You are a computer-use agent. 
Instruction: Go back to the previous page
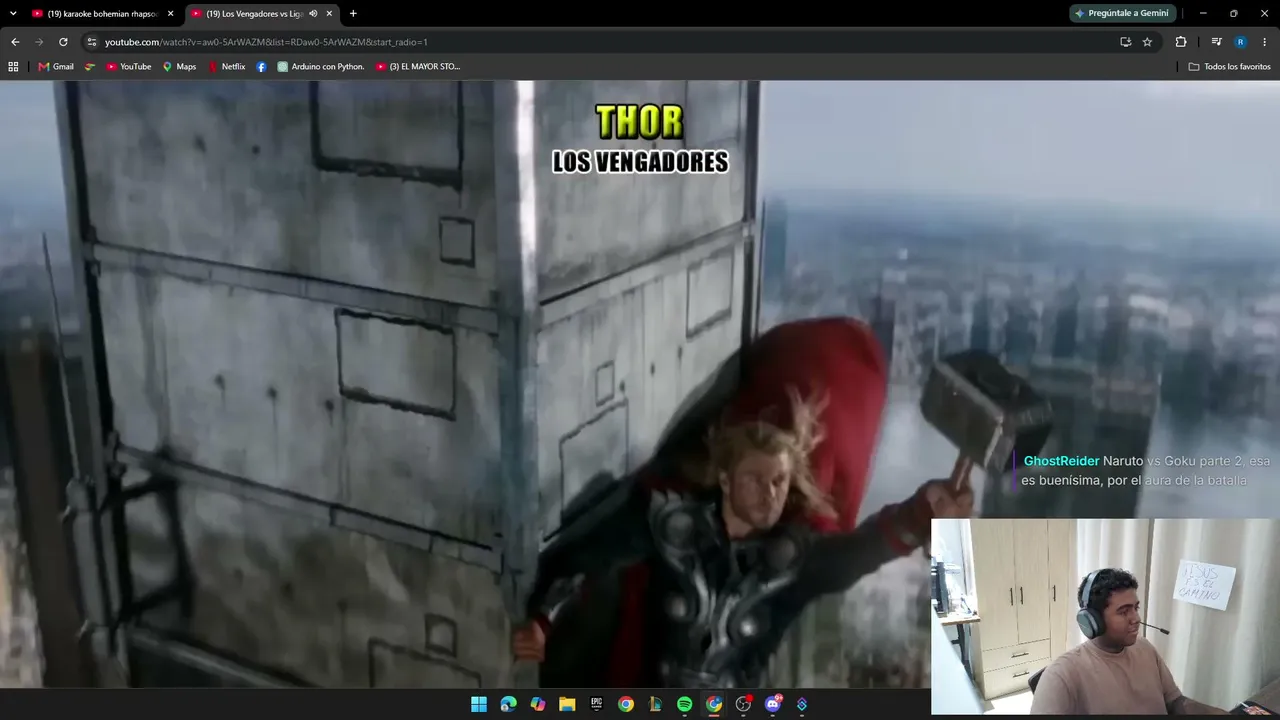pyautogui.click(x=15, y=42)
